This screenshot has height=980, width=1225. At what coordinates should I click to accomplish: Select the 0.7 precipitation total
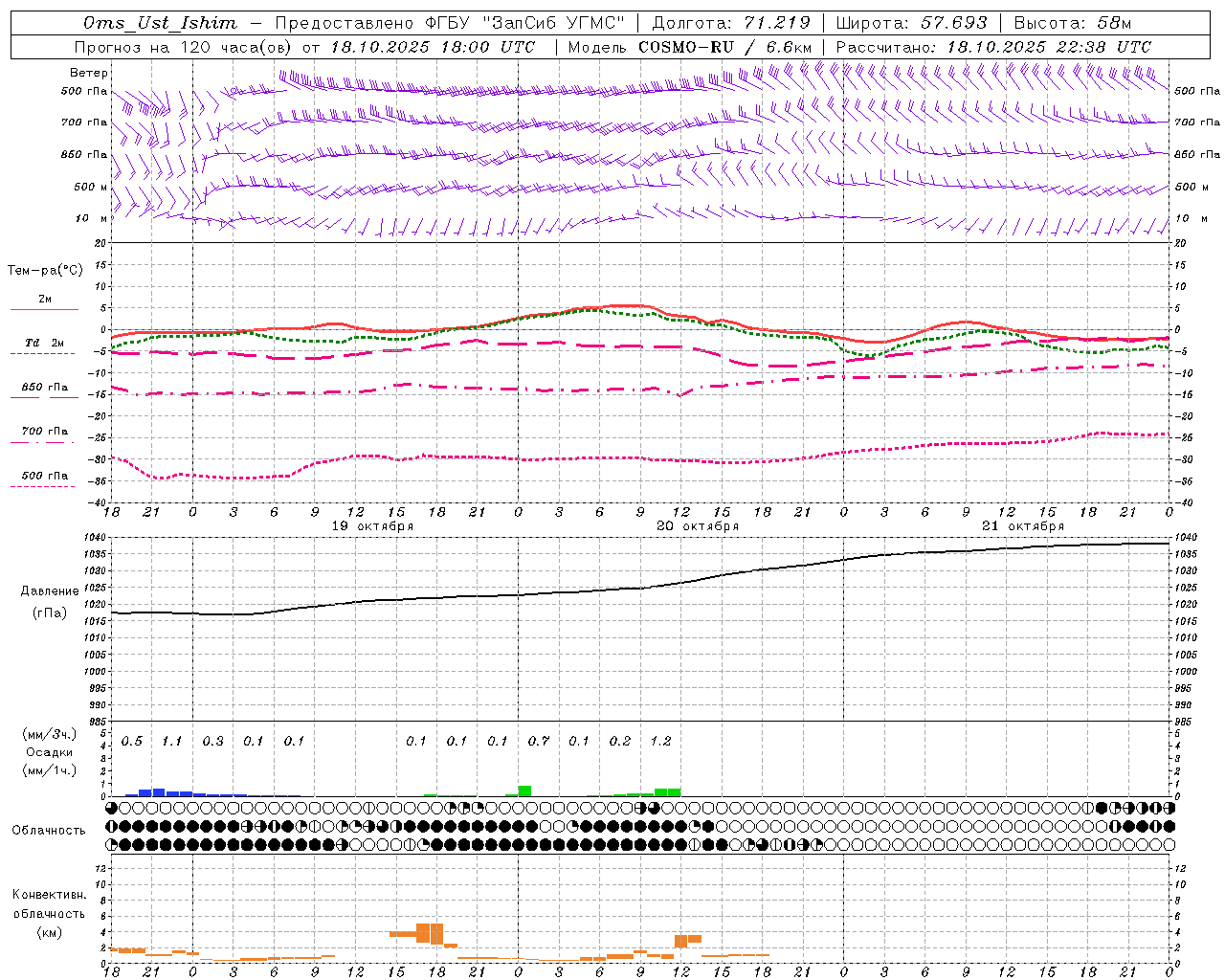point(539,742)
